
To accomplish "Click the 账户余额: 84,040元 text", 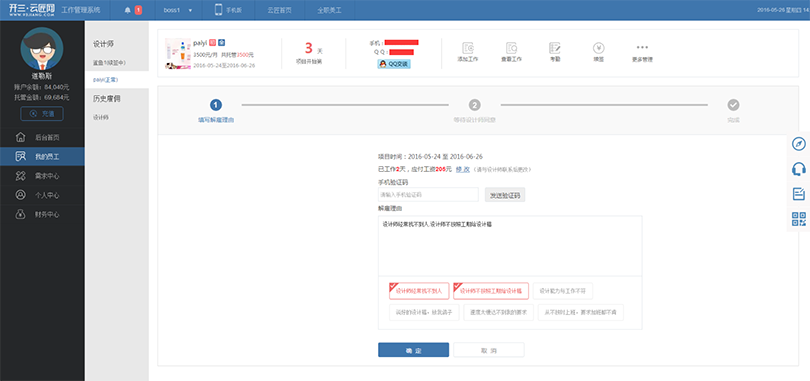I will click(42, 87).
